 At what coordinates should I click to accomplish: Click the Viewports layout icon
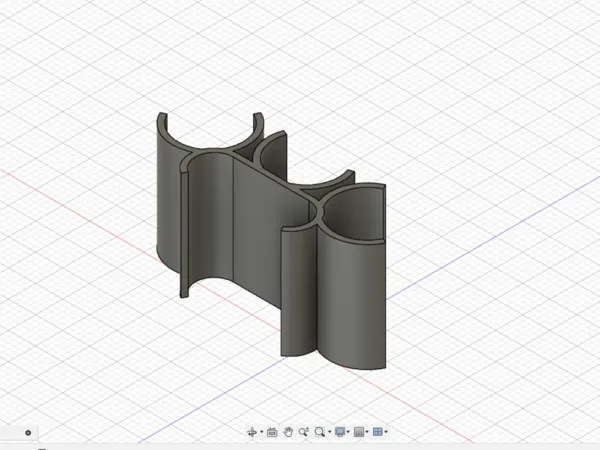(x=378, y=432)
